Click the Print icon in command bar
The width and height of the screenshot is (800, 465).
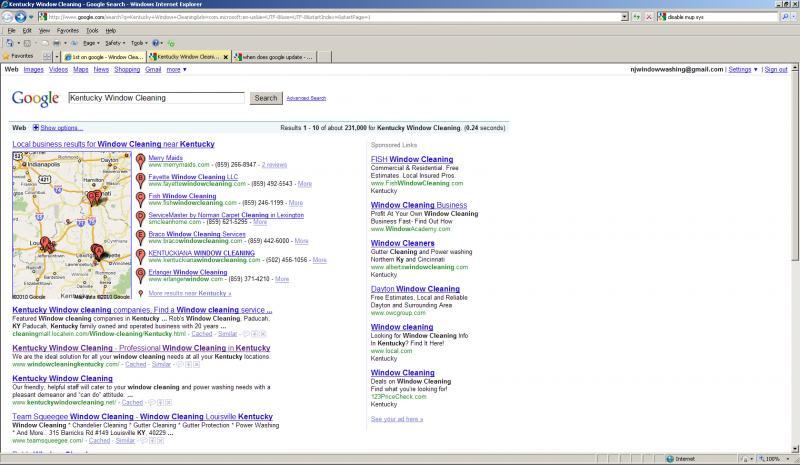point(57,43)
